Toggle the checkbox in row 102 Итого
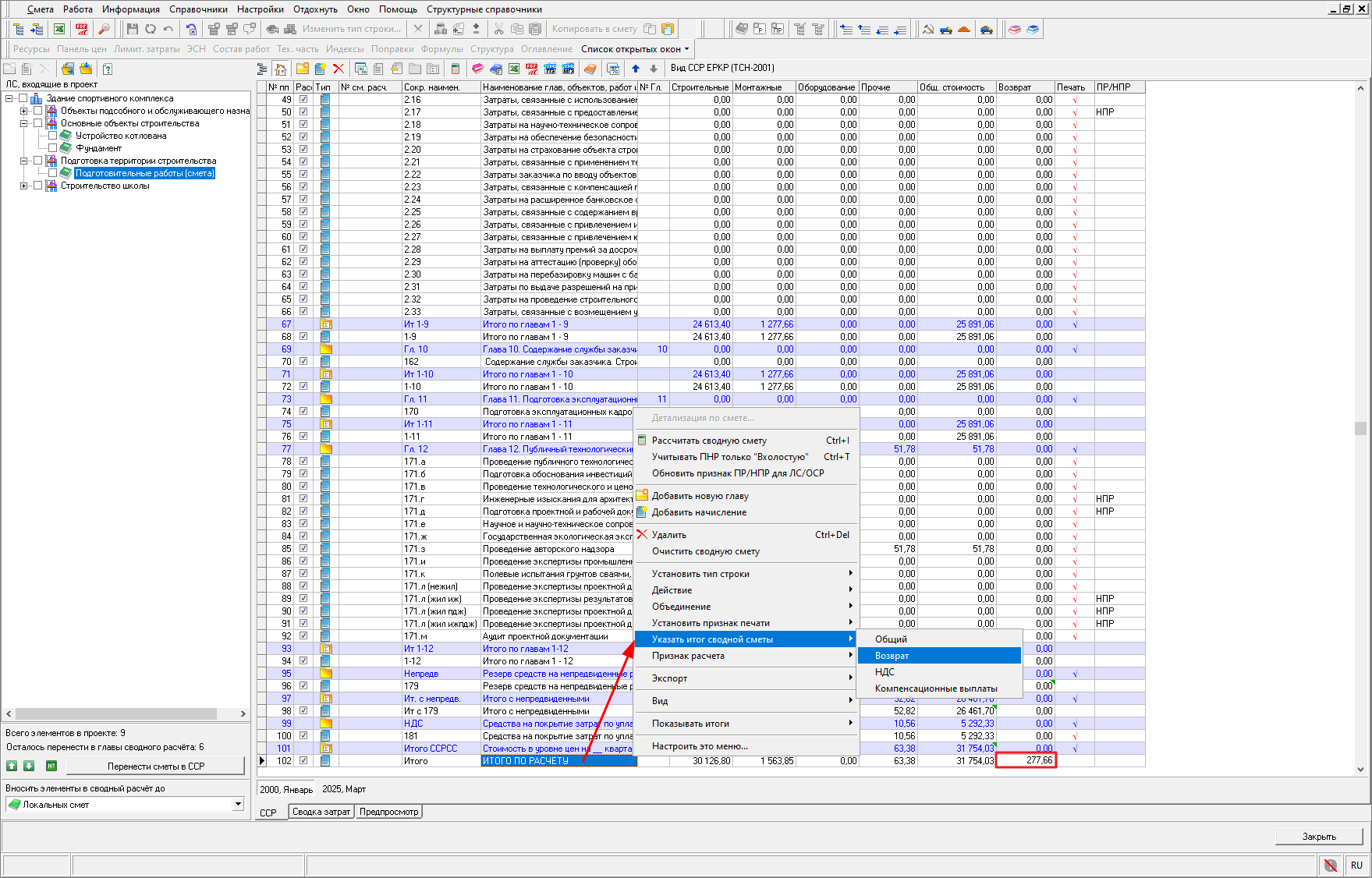1372x878 pixels. [303, 761]
